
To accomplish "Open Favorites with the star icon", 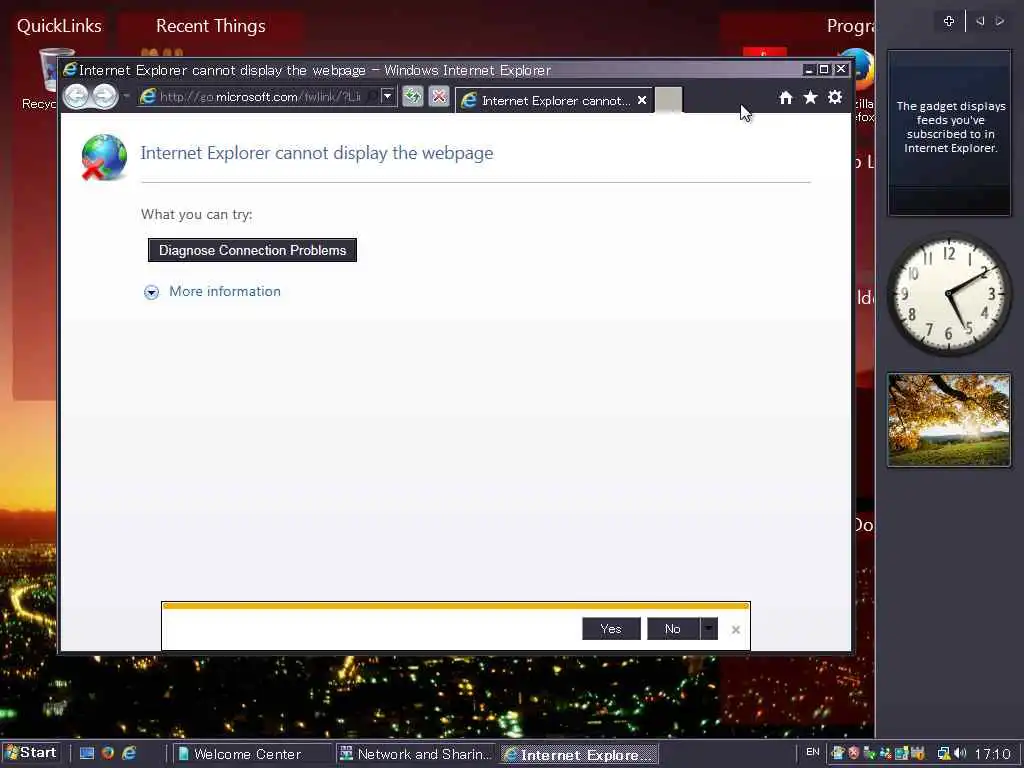I will 810,97.
